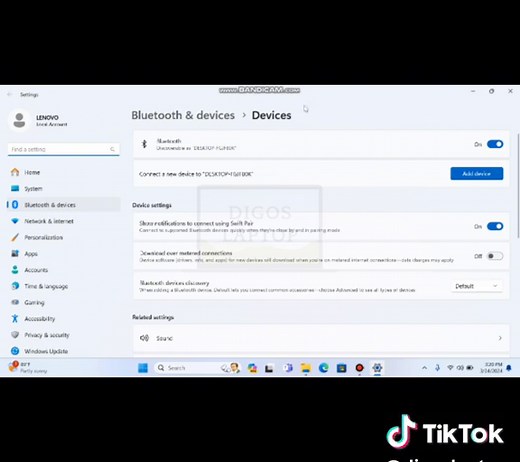Click the Bluetooth & devices breadcrumb link
Image resolution: width=520 pixels, height=462 pixels.
coord(183,115)
